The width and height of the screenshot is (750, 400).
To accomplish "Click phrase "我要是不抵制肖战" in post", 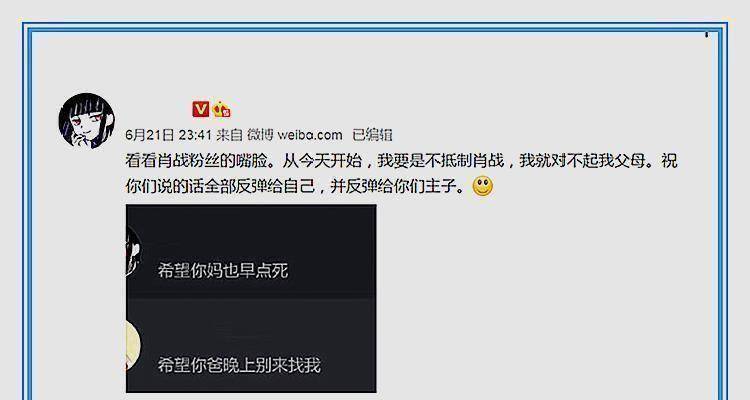I will point(441,160).
